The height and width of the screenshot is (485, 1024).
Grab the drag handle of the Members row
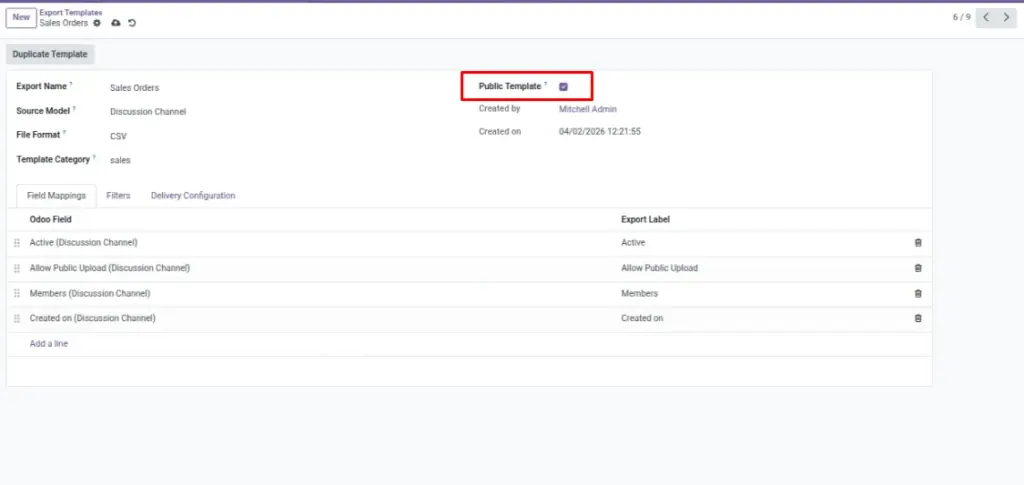(x=17, y=294)
